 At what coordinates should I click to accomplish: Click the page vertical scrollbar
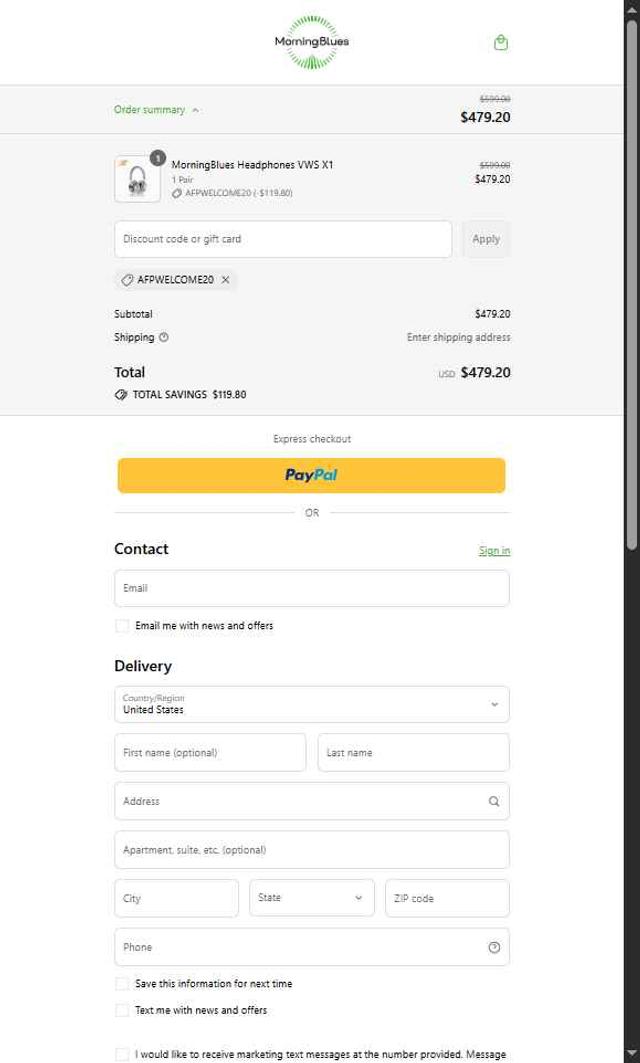coord(632,300)
